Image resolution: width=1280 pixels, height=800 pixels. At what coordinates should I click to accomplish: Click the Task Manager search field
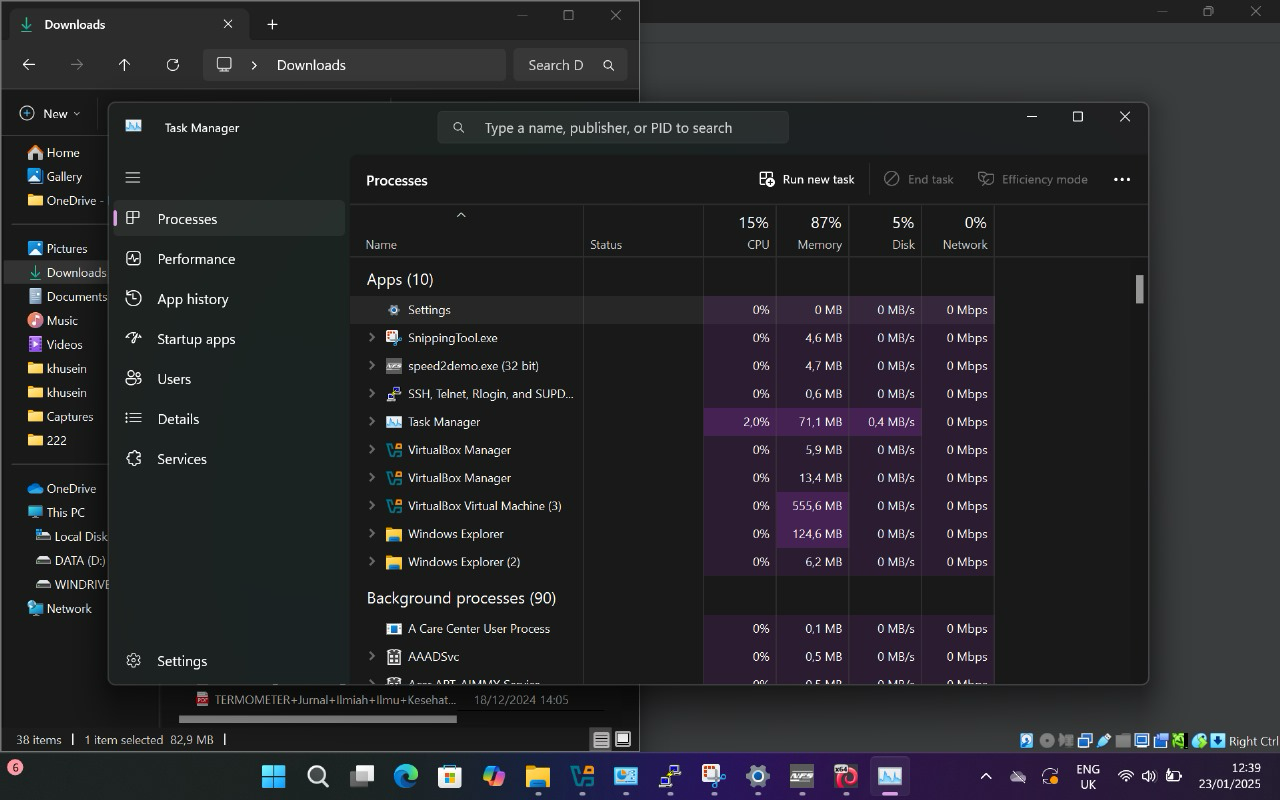click(612, 128)
